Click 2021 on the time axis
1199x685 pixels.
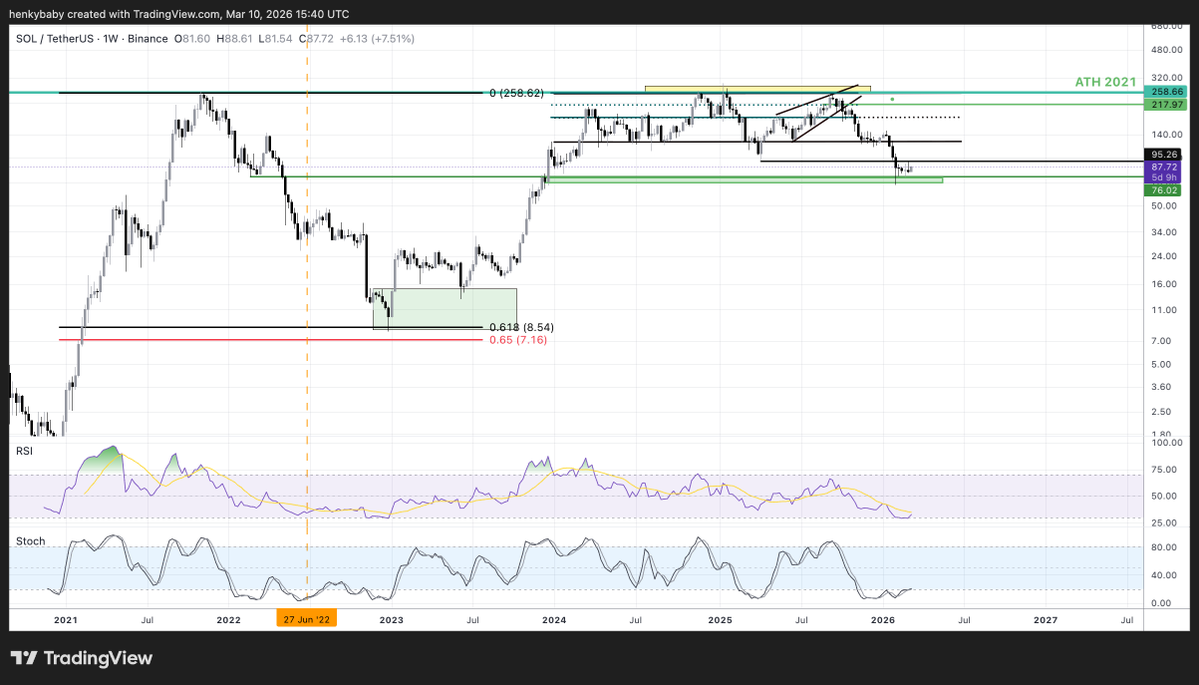[66, 619]
